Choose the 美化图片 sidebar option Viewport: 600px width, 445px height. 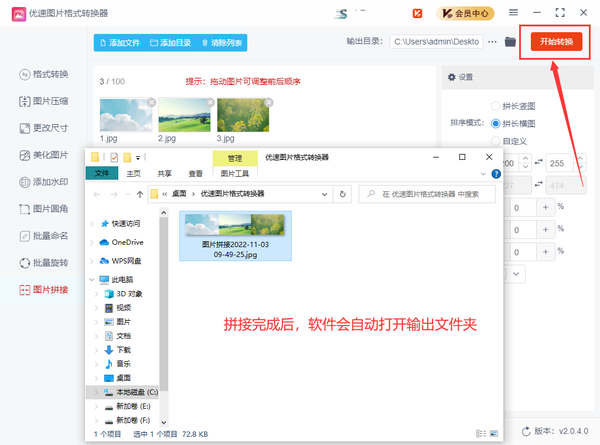pos(43,156)
